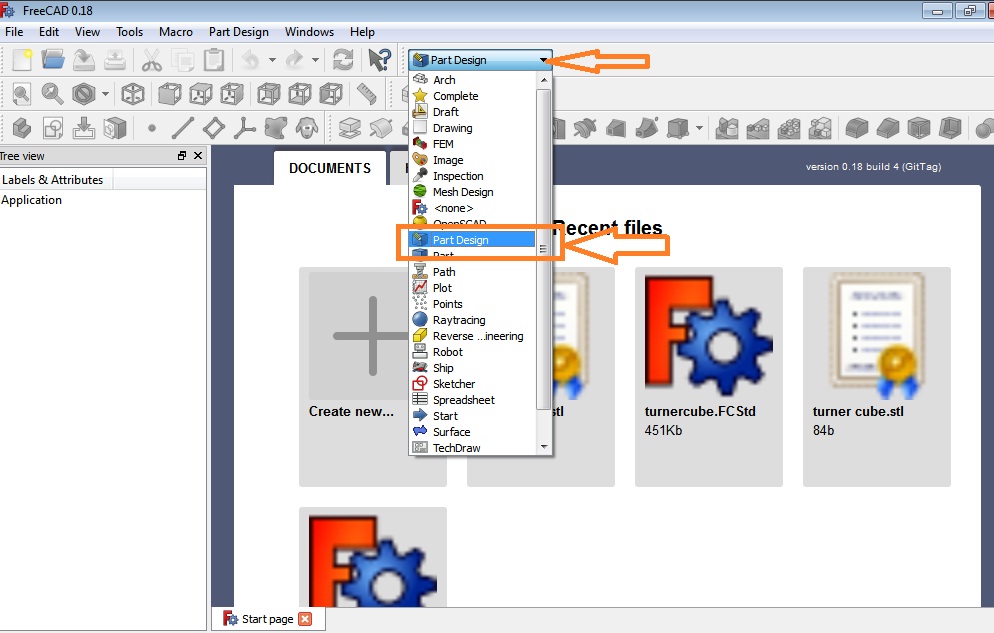Click the Create body icon
The image size is (994, 633).
tap(22, 128)
